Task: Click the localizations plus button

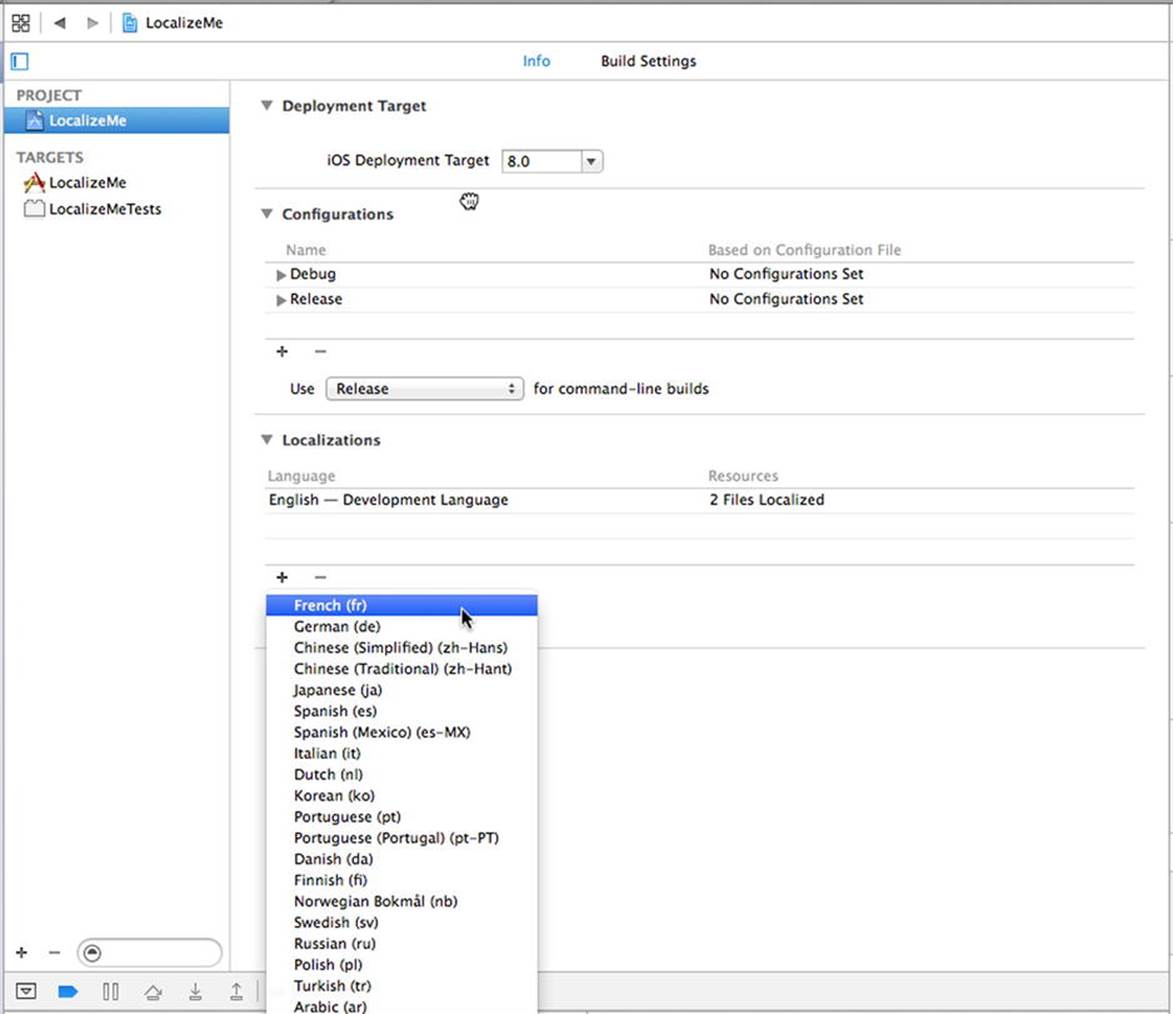Action: coord(282,577)
